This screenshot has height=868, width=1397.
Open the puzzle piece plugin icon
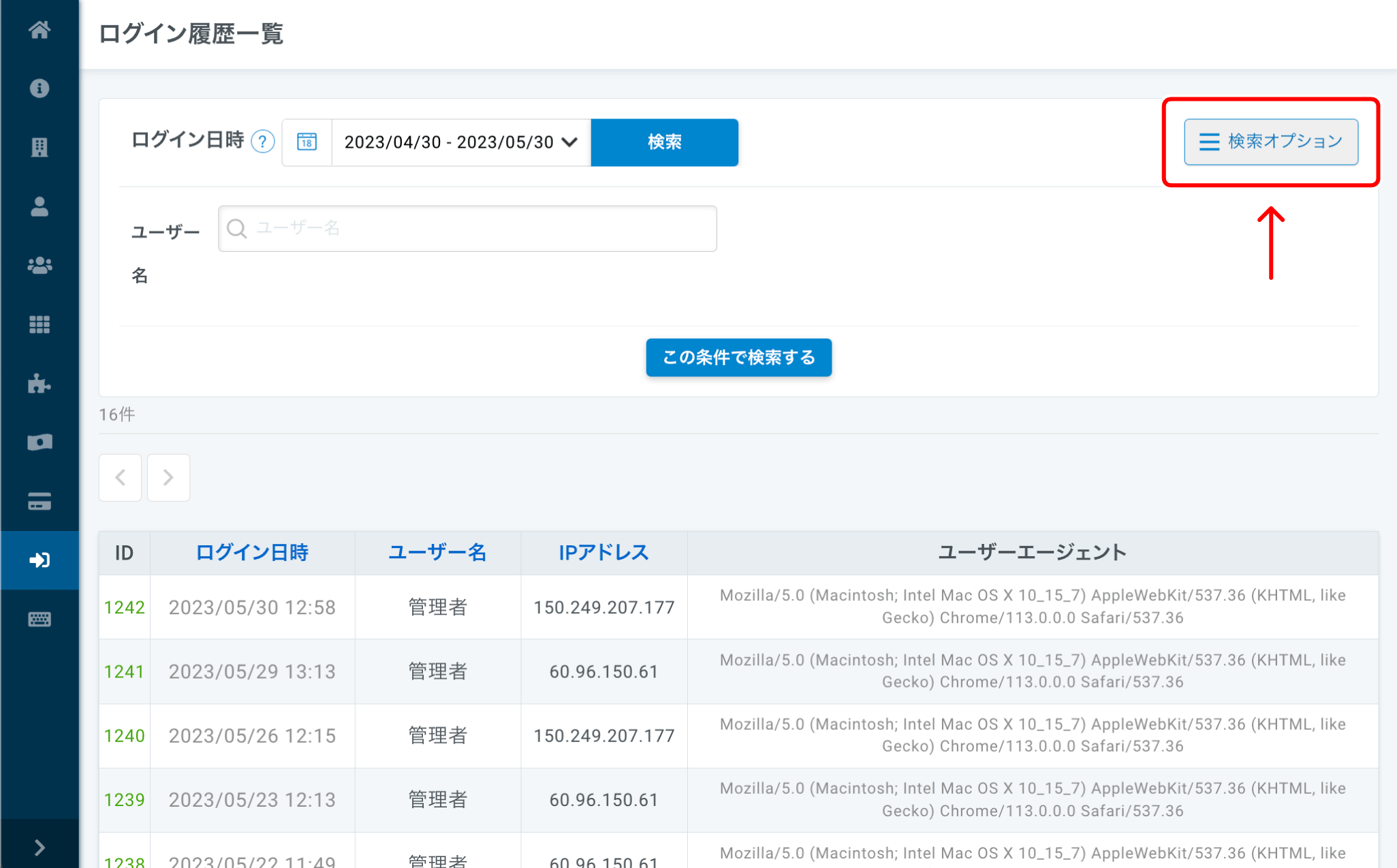[x=40, y=384]
